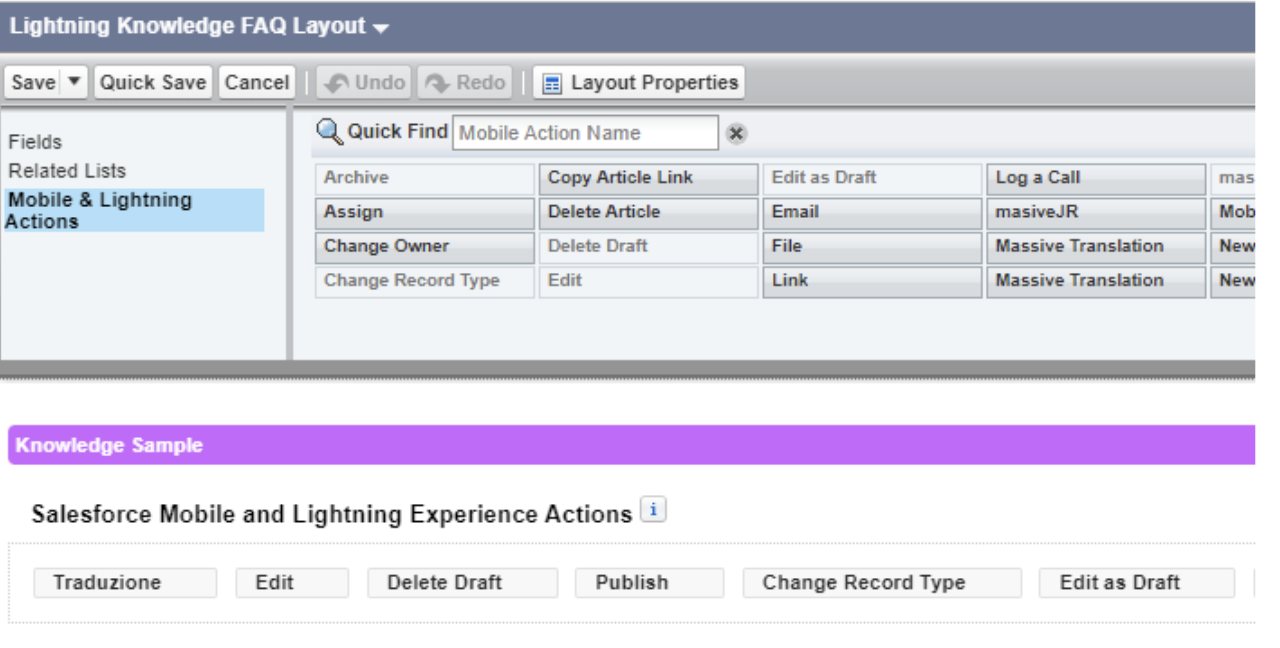Screen dimensions: 1280x648
Task: Select the Assign action in palette
Action: pyautogui.click(x=425, y=213)
